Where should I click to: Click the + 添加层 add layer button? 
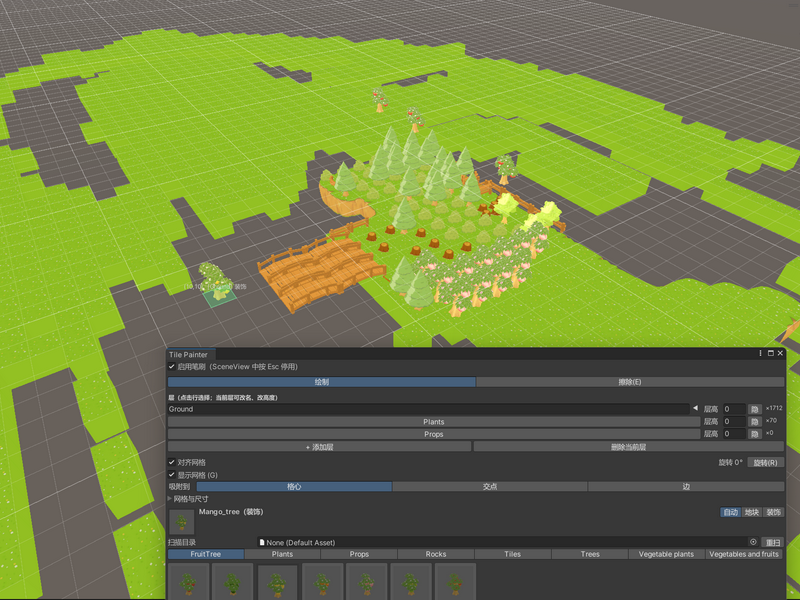point(319,447)
